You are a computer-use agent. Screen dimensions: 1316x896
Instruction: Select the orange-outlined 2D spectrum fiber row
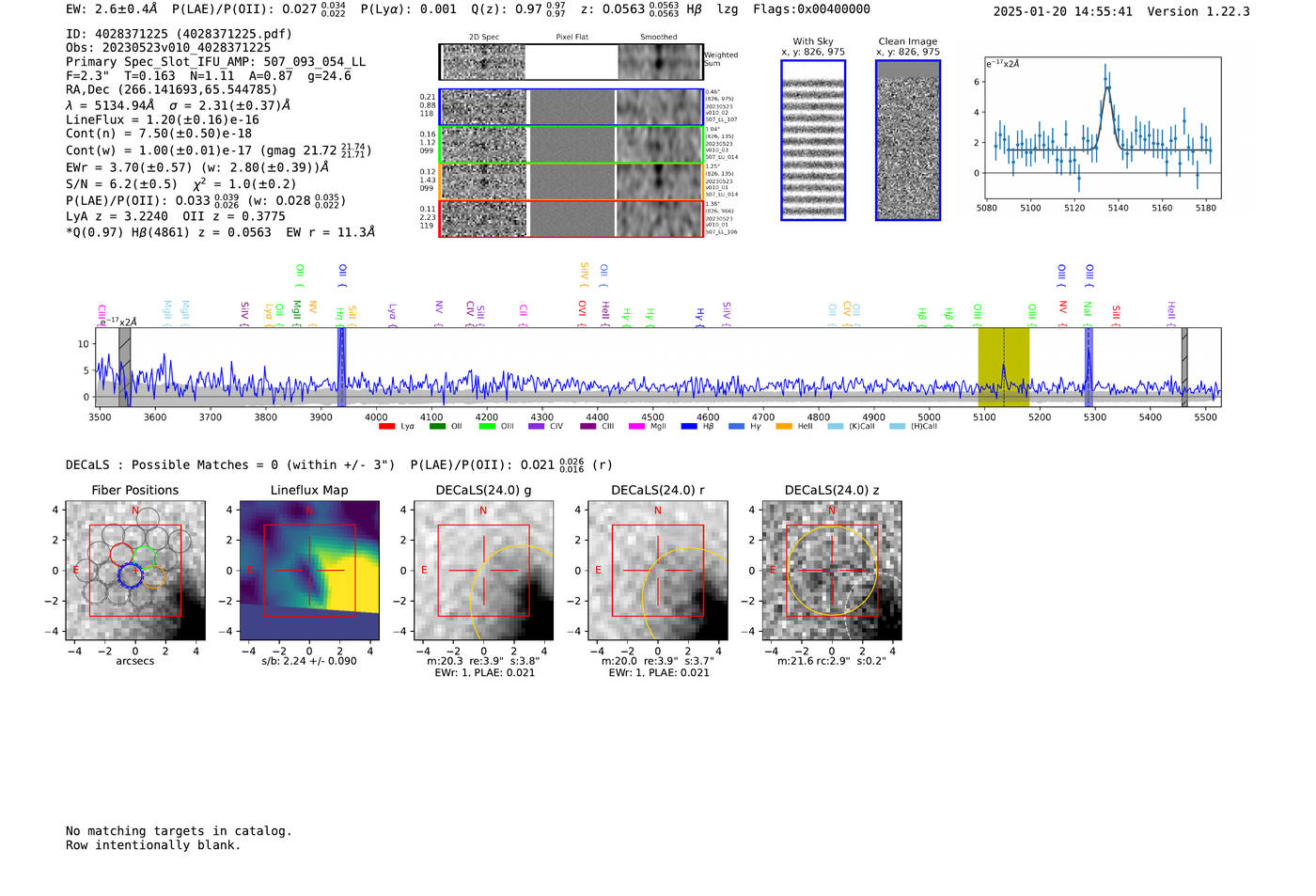[x=572, y=181]
